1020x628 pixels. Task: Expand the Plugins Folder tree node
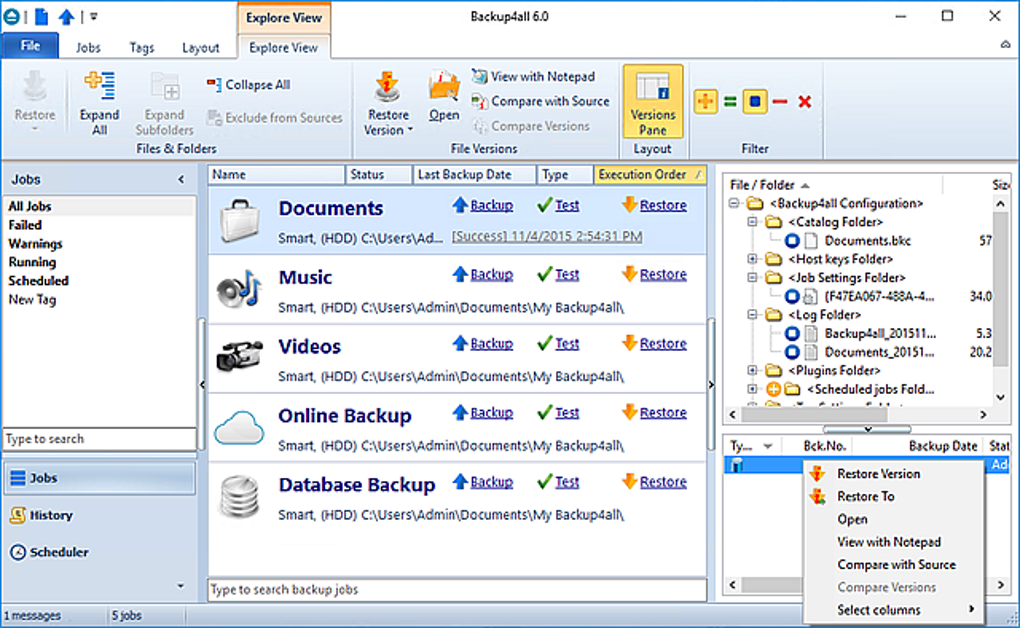(753, 370)
